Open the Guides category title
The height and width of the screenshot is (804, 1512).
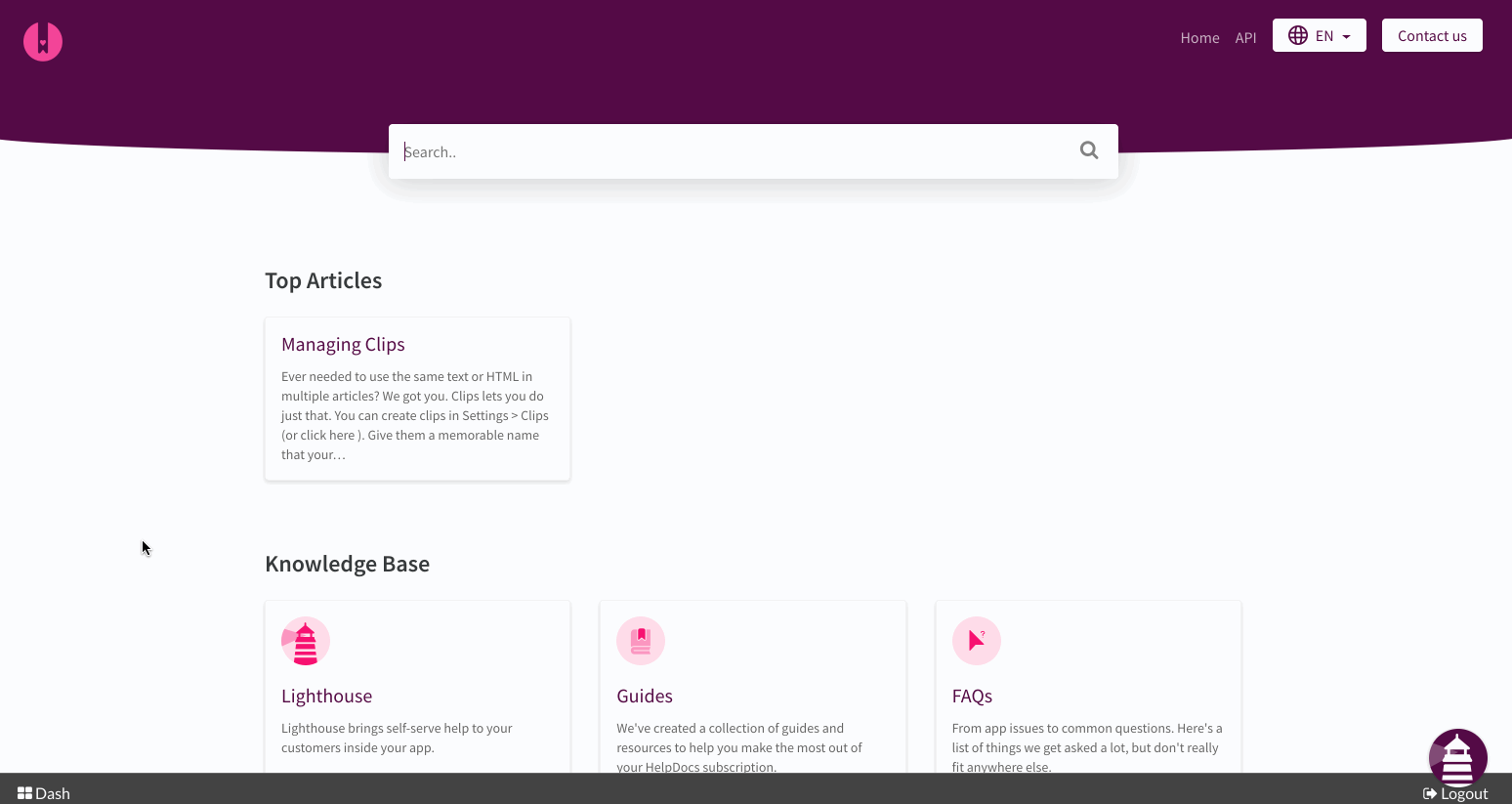click(645, 696)
